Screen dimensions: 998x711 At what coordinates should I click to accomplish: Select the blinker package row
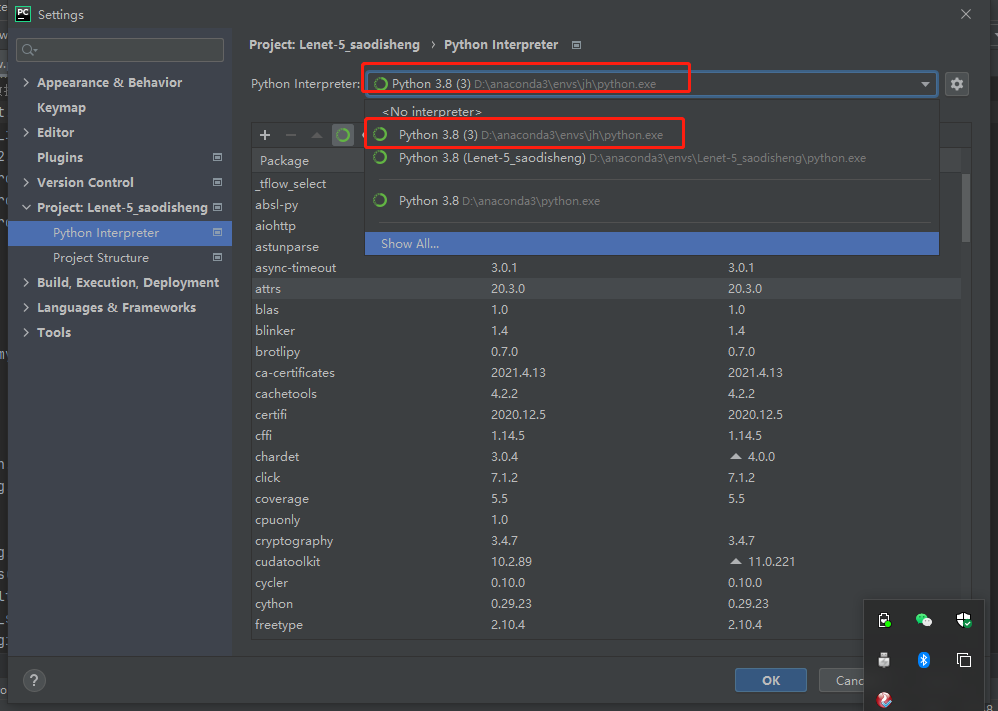pos(607,330)
